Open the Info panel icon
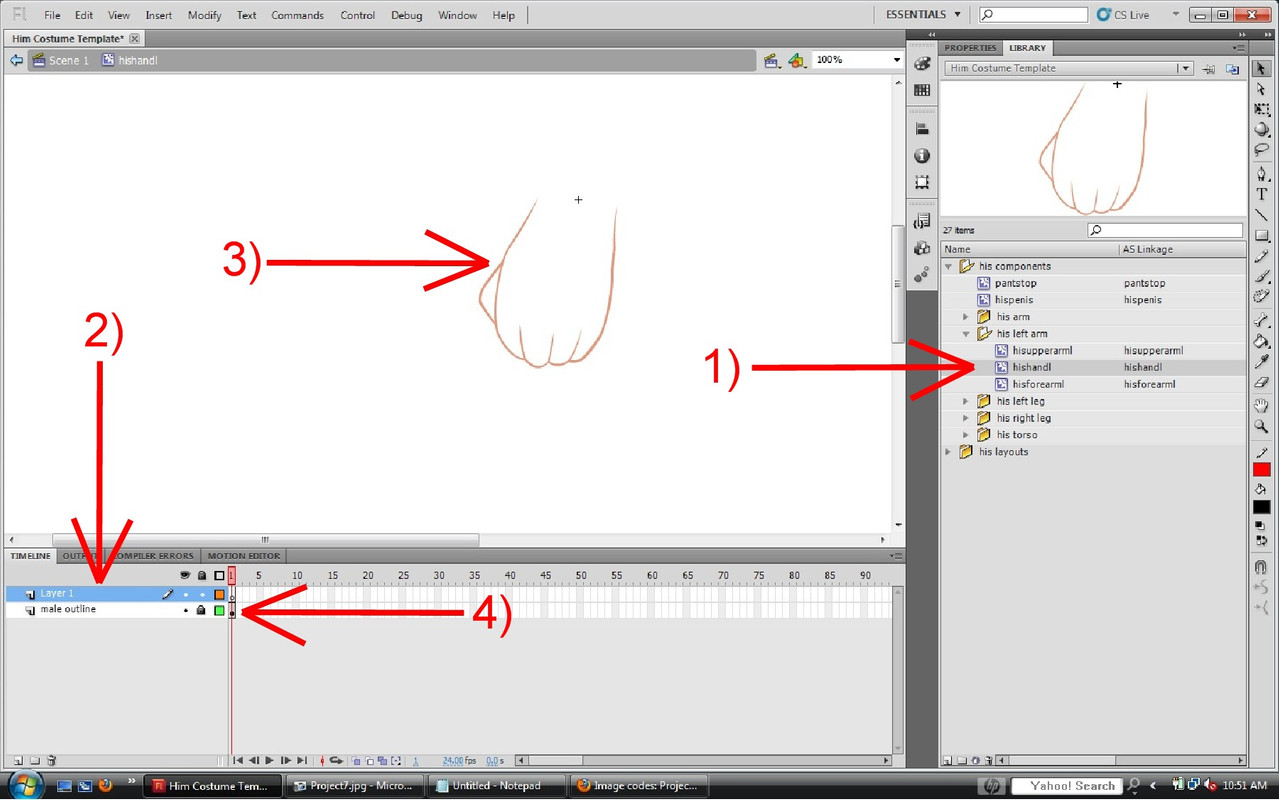 [922, 156]
